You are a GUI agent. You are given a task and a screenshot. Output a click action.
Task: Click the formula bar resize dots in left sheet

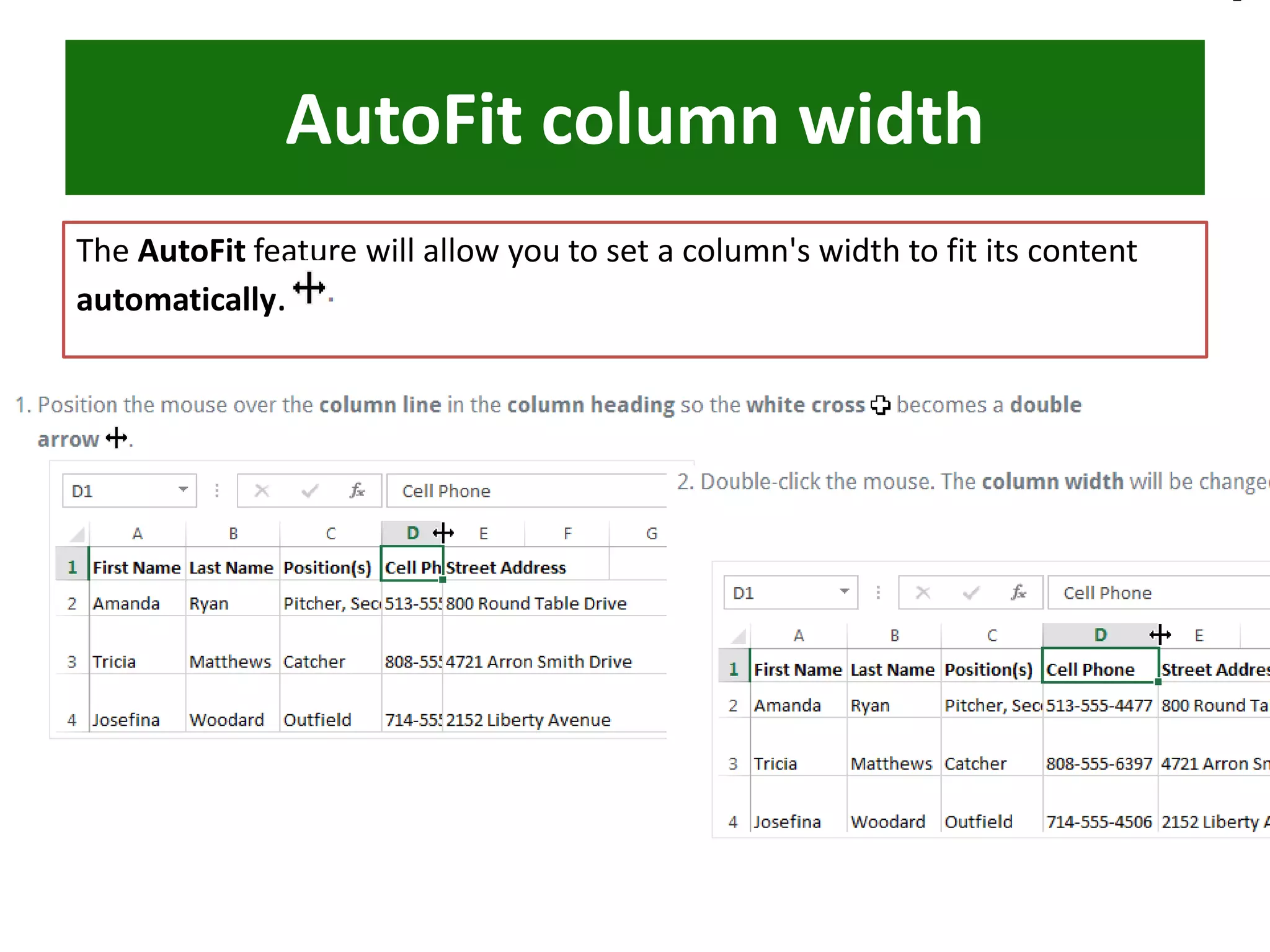[x=217, y=491]
